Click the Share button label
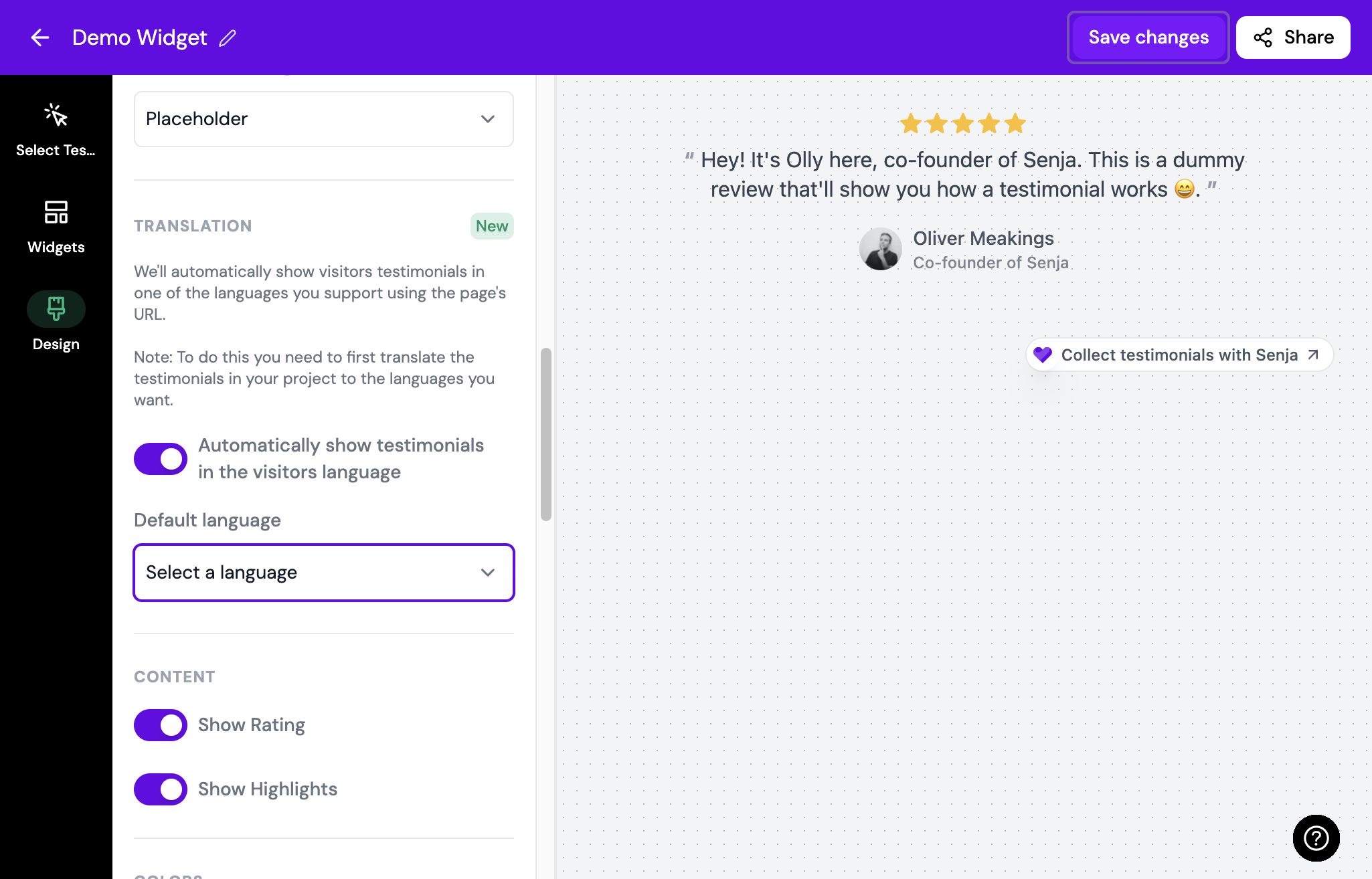1372x879 pixels. click(x=1309, y=37)
